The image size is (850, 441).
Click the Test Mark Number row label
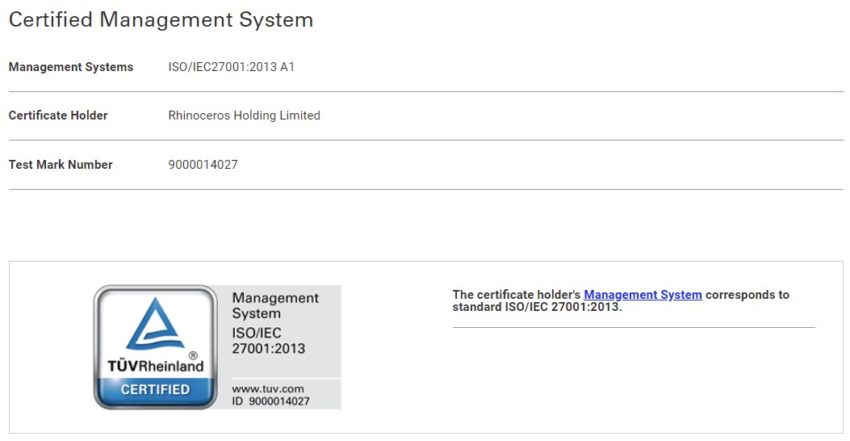coord(60,165)
